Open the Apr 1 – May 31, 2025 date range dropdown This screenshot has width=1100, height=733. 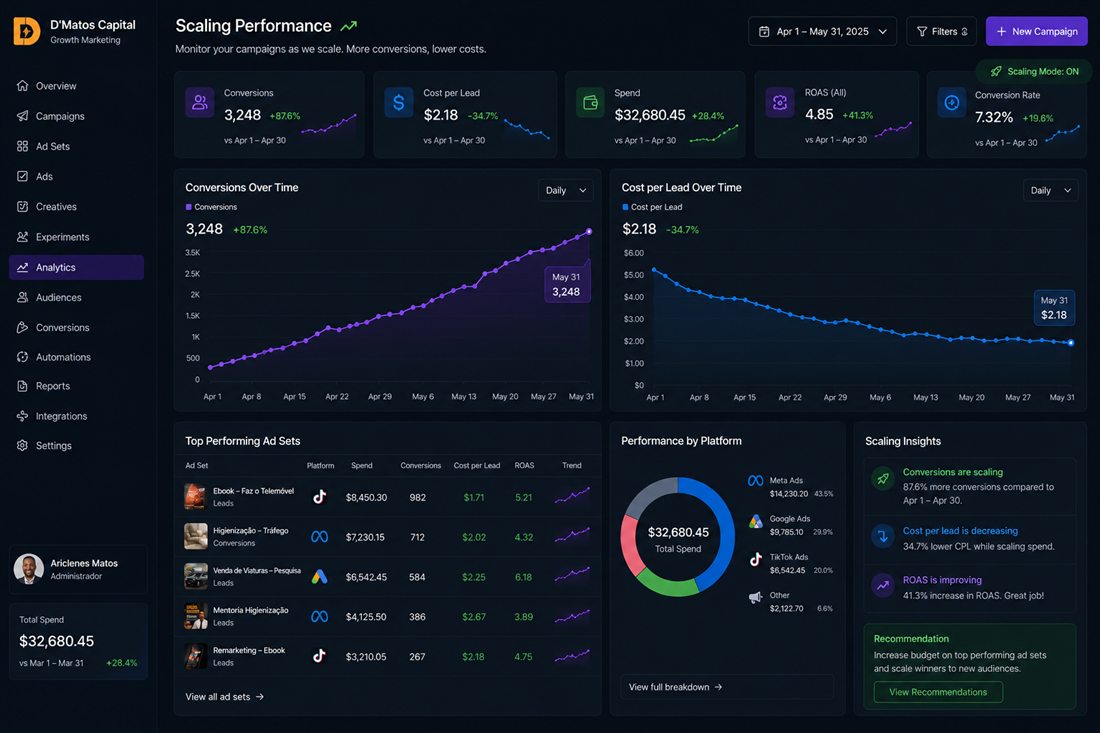click(822, 32)
